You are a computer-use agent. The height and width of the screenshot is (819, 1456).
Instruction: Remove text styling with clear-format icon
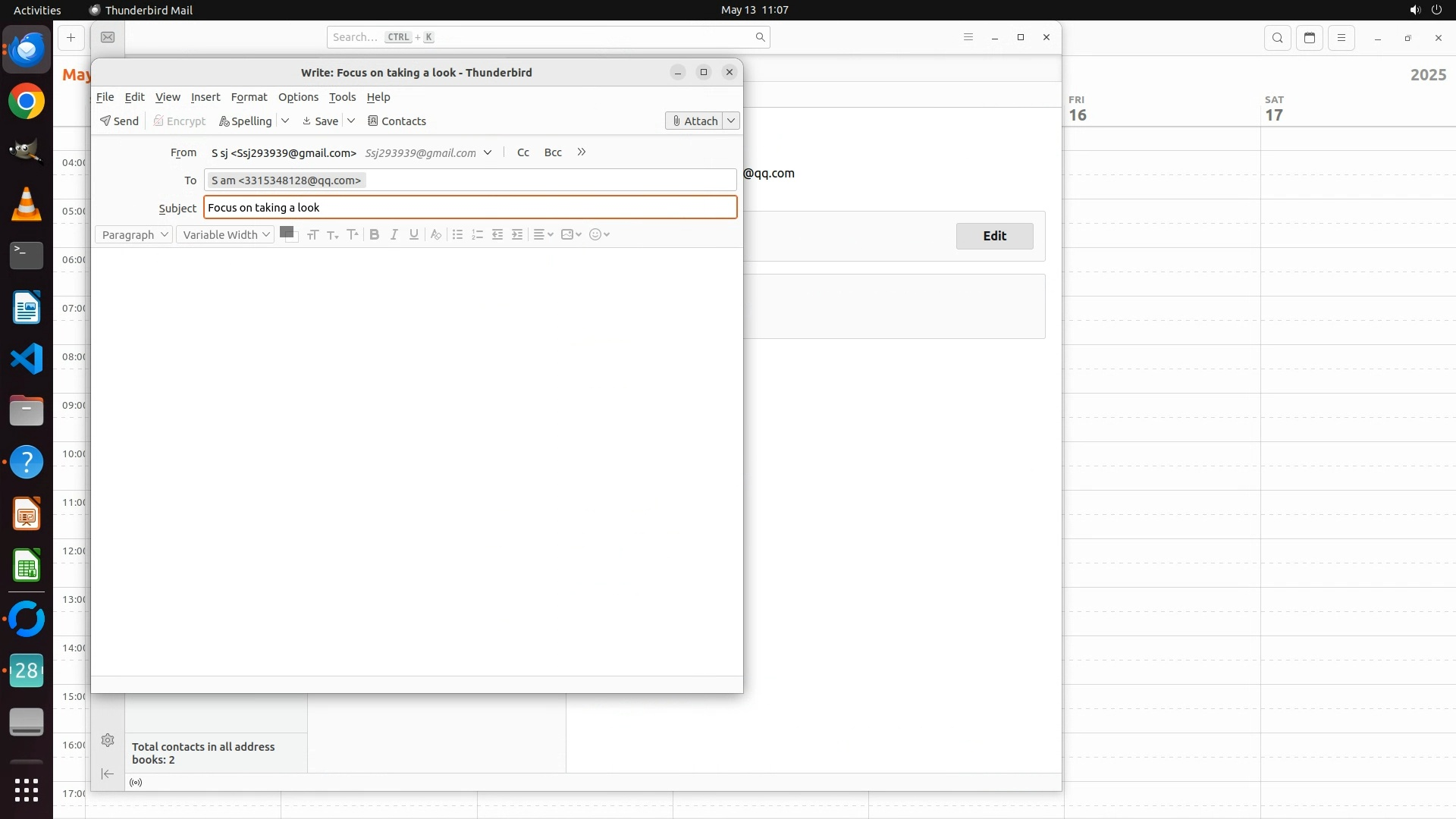(435, 235)
